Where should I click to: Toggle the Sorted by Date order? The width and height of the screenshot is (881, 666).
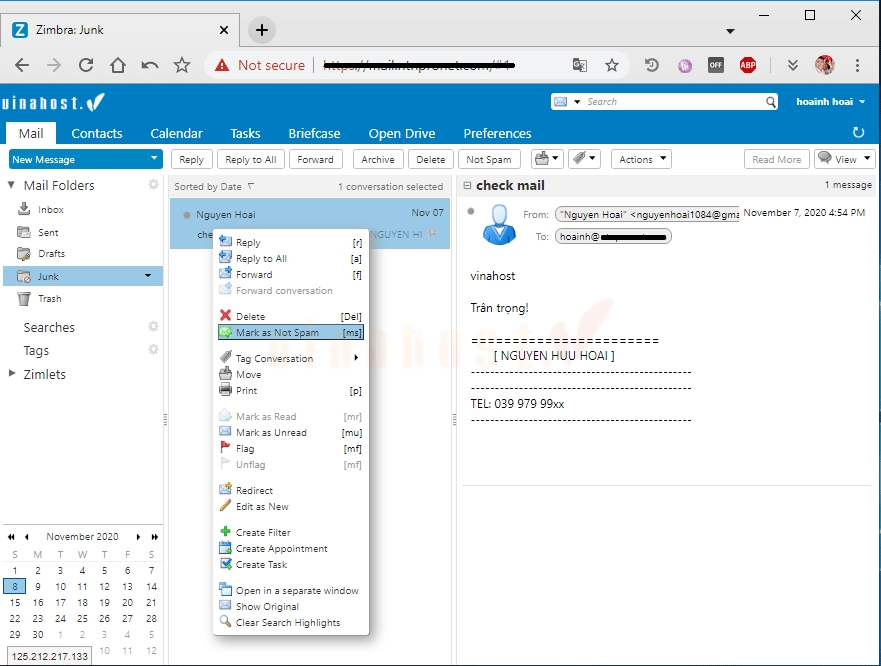click(x=214, y=186)
